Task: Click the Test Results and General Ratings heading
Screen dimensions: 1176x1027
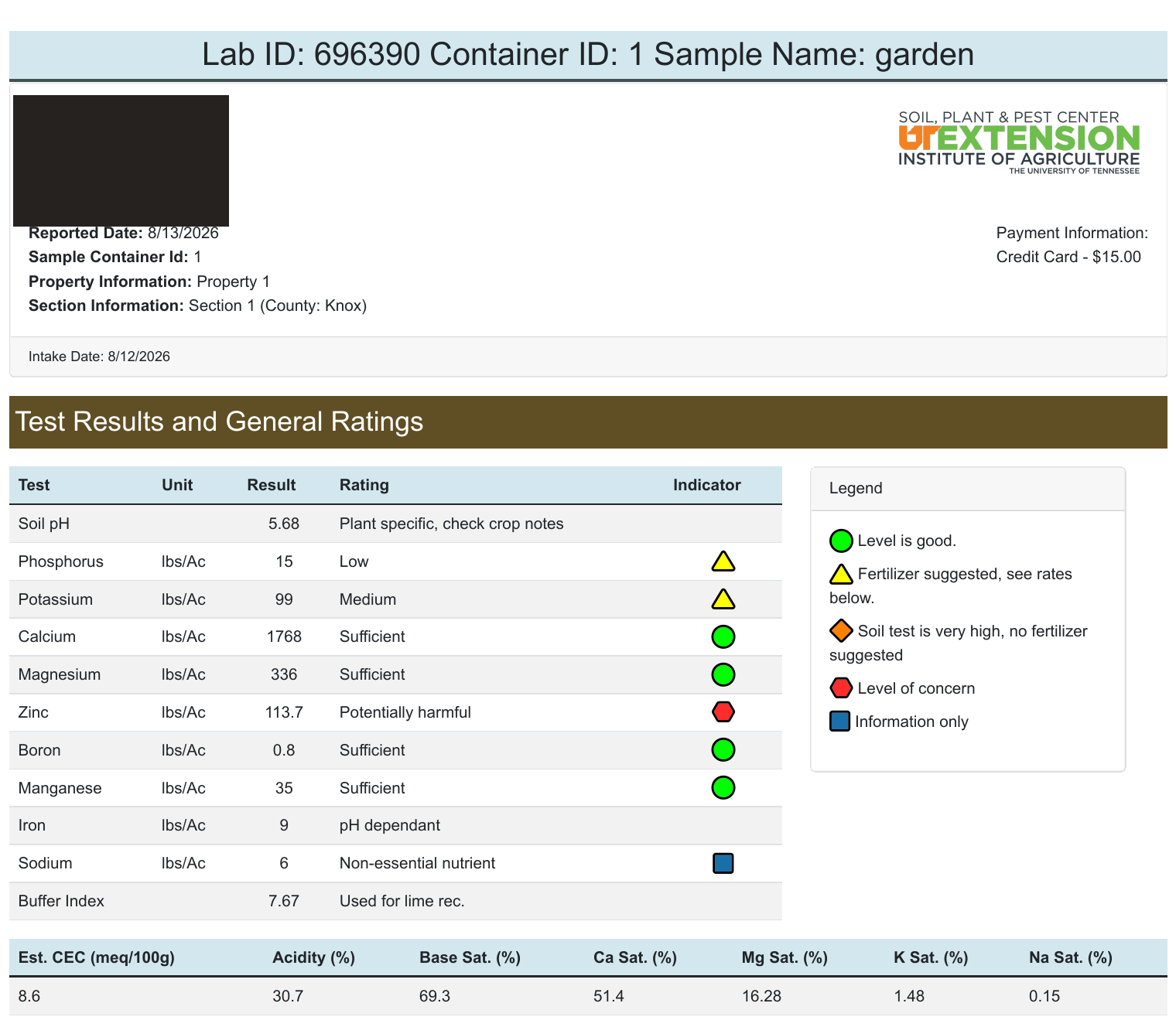Action: tap(219, 421)
